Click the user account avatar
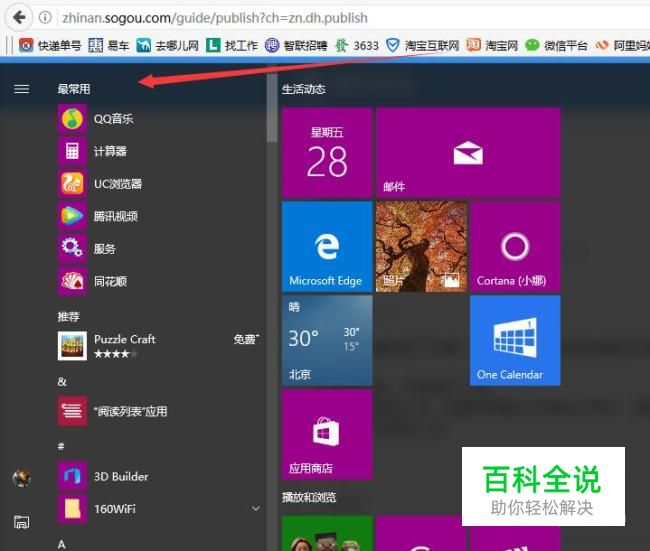 point(22,478)
